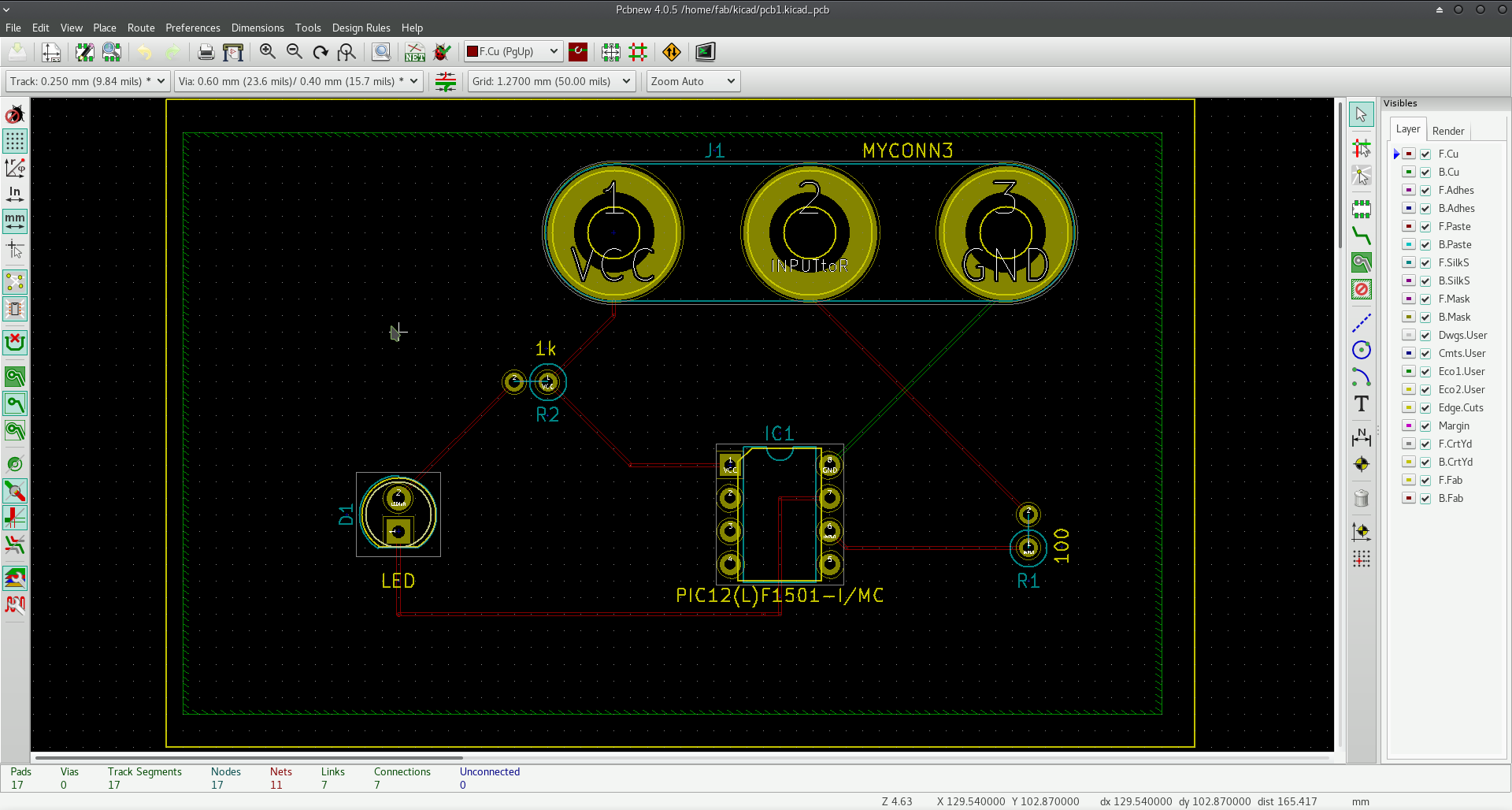The width and height of the screenshot is (1512, 810).
Task: Open the Zoom Auto dropdown
Action: 693,81
